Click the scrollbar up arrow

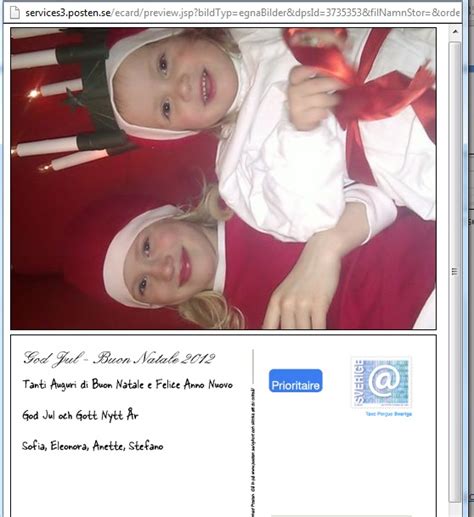(x=455, y=32)
